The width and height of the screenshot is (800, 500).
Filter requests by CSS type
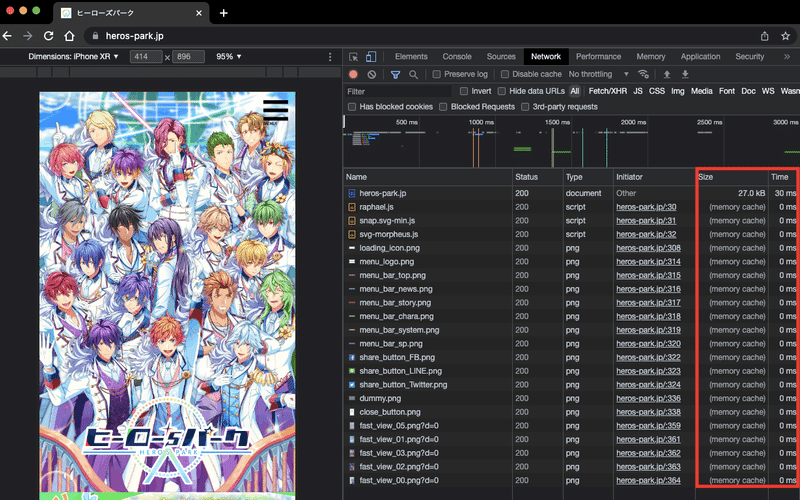(657, 91)
